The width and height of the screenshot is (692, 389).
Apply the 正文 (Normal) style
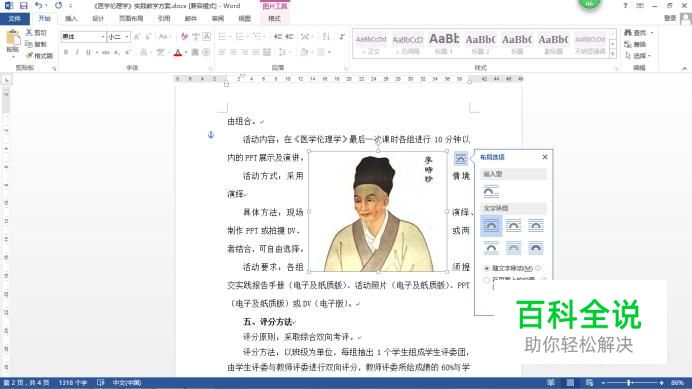[371, 44]
